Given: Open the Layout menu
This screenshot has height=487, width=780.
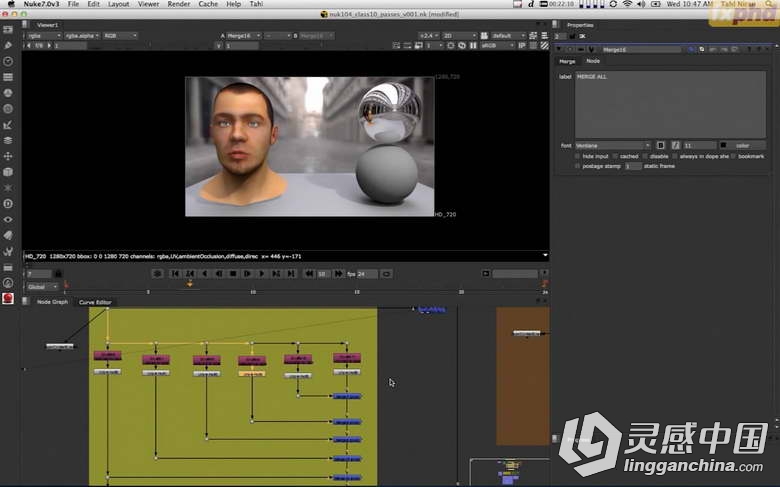Looking at the screenshot, I should (118, 4).
